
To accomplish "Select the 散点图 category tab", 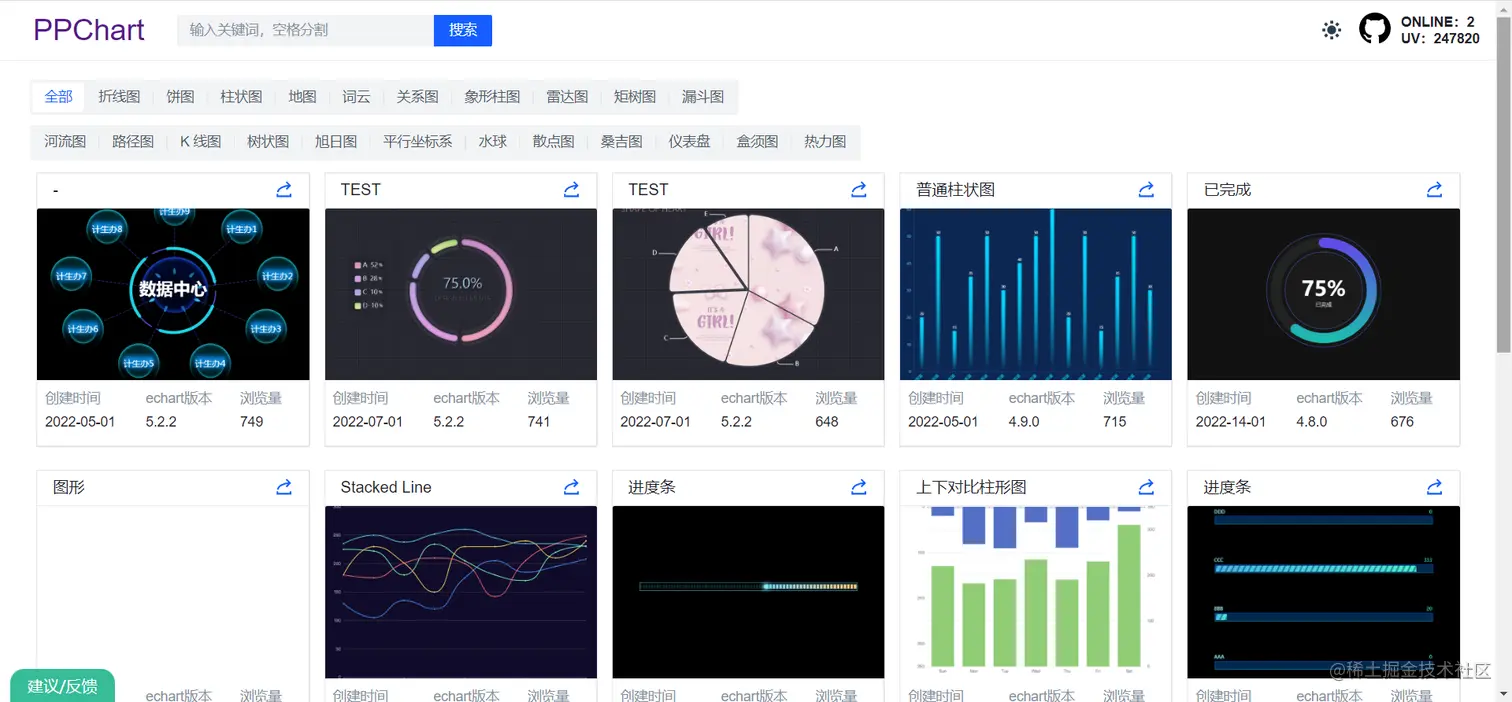I will [x=553, y=142].
